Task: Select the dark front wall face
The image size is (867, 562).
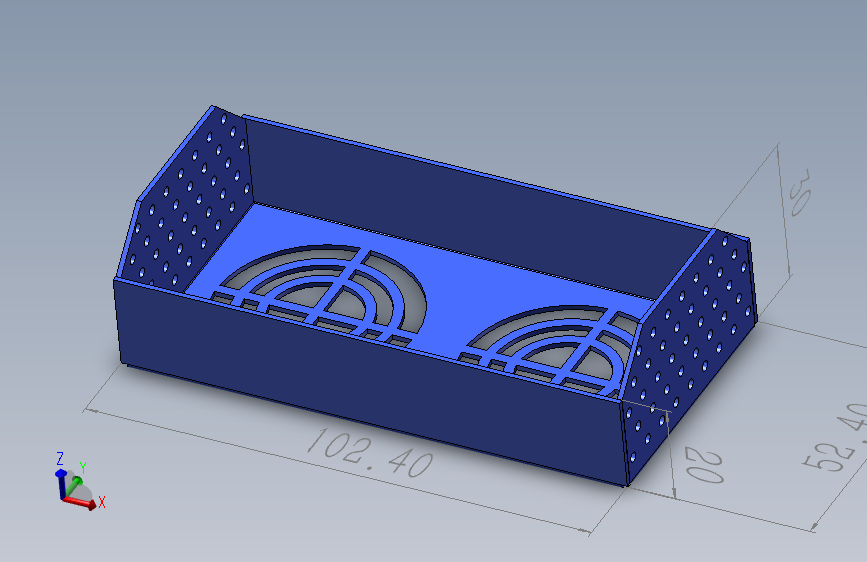Action: coord(370,382)
